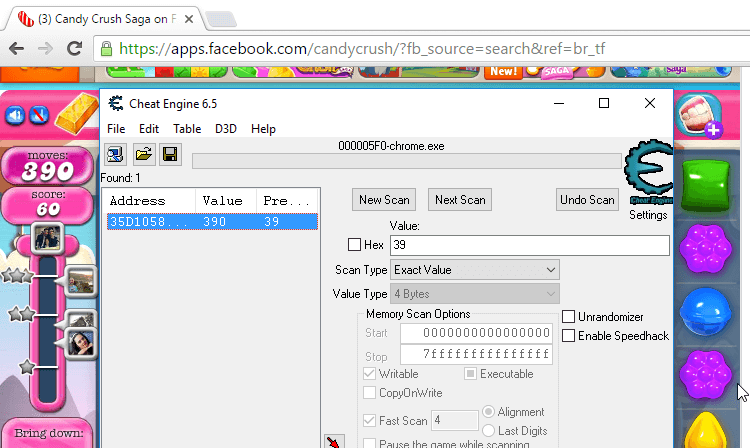Screen dimensions: 750x448
Task: Open the Table menu
Action: pos(187,129)
